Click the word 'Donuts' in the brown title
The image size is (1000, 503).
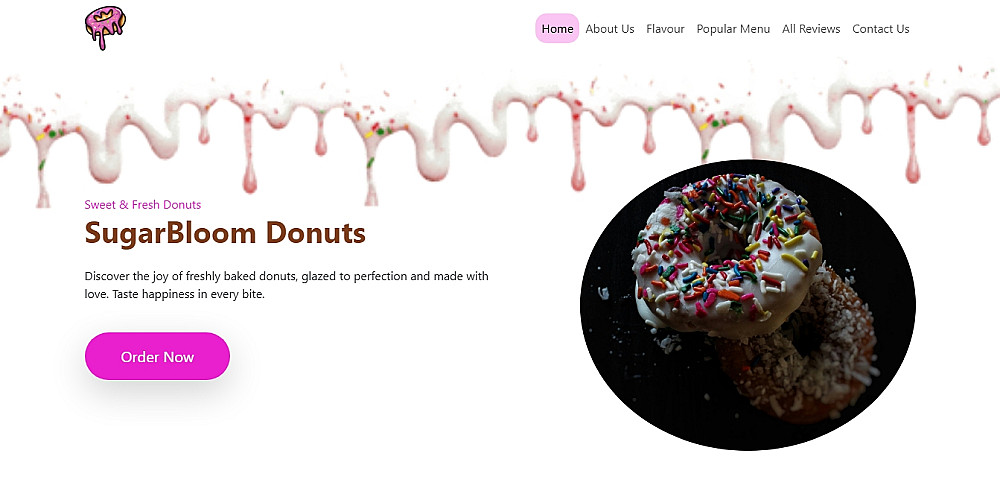(316, 233)
